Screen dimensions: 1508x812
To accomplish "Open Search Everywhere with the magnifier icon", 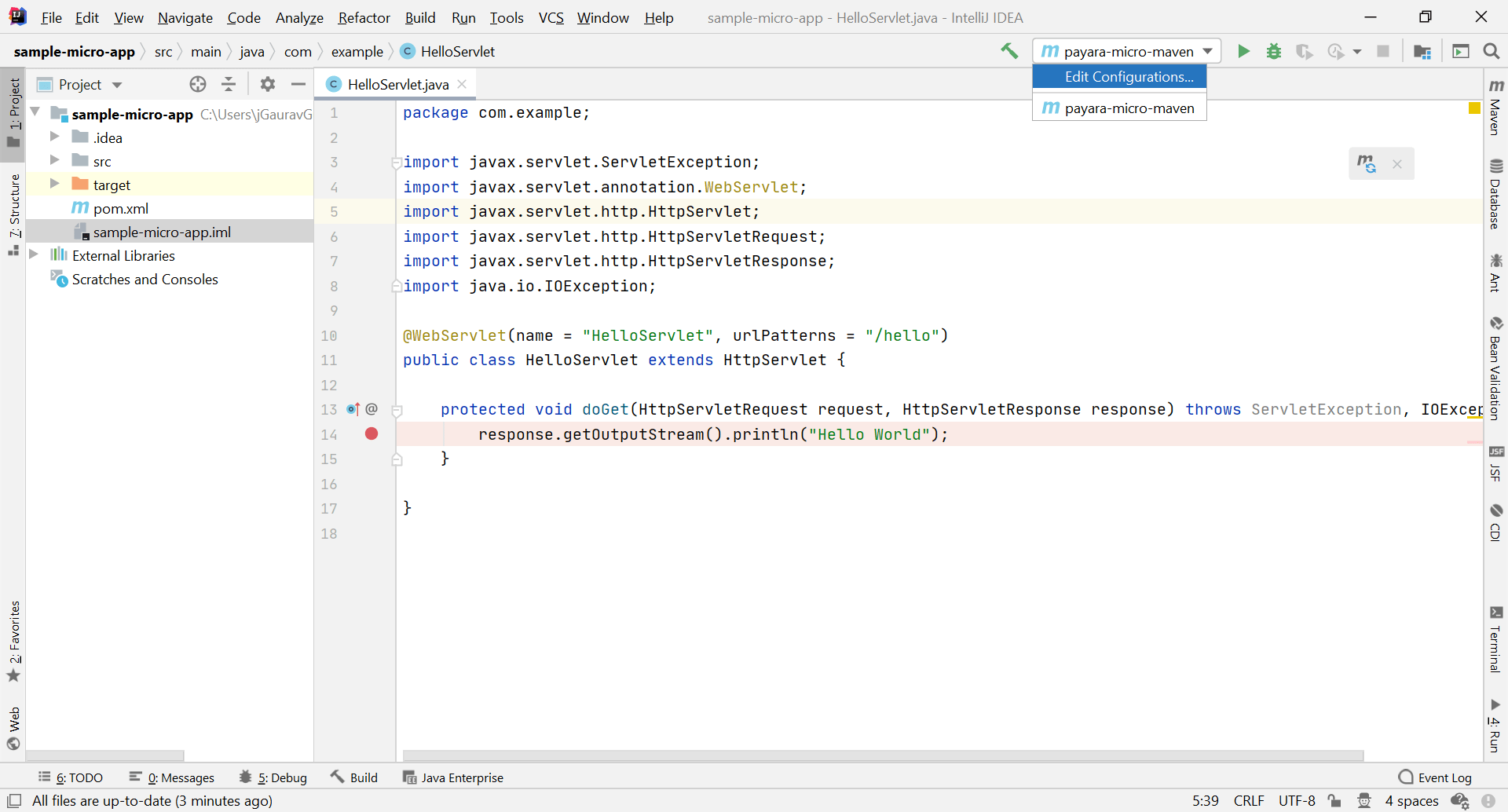I will [1491, 51].
